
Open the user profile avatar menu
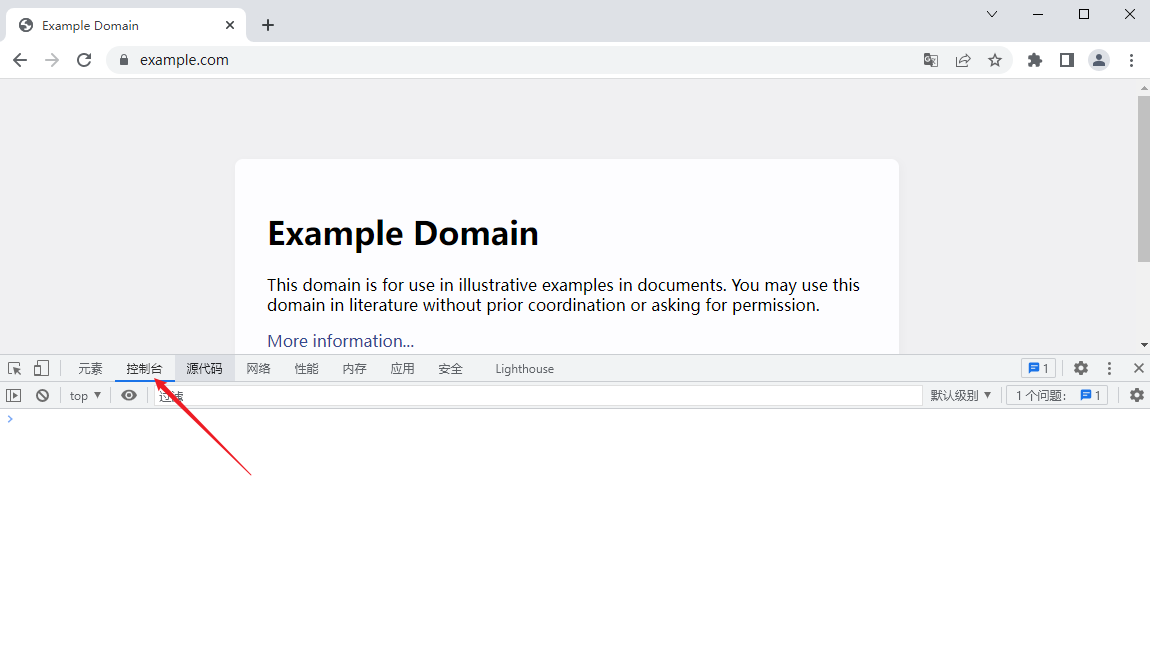click(1099, 60)
